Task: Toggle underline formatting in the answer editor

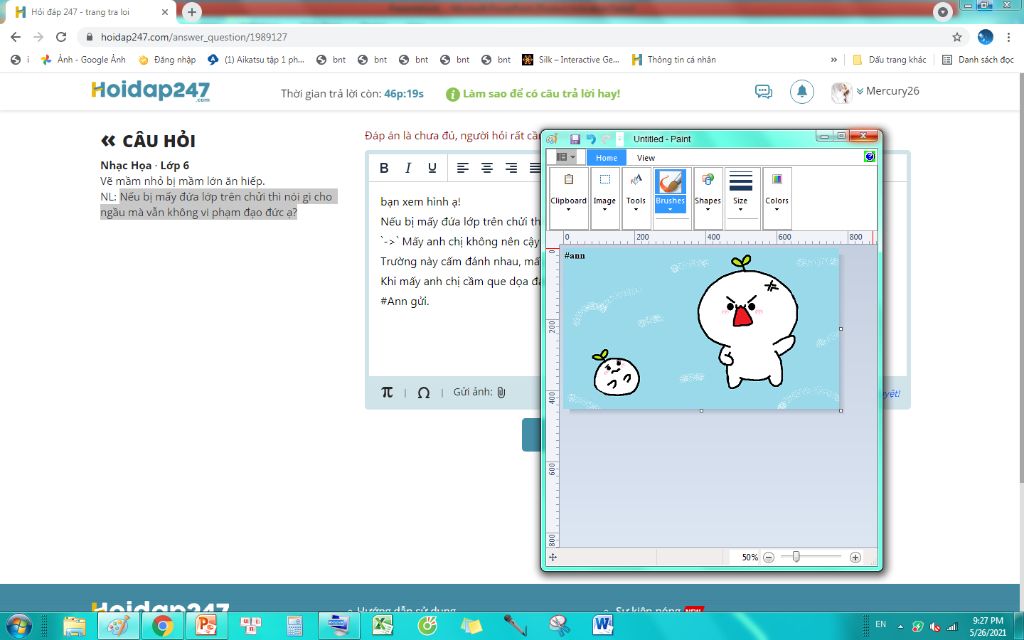Action: [432, 168]
